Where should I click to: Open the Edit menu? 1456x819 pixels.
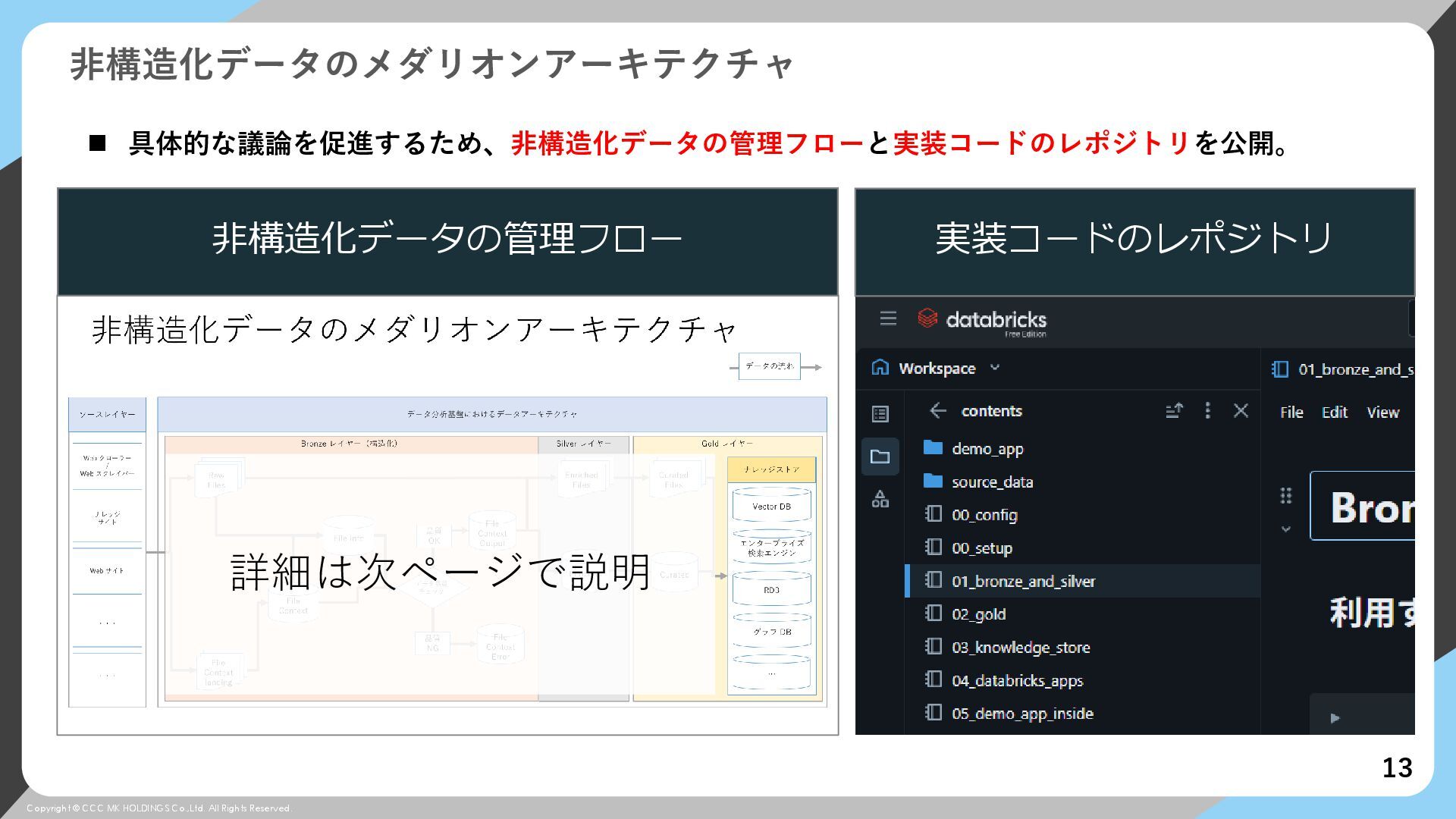click(x=1335, y=413)
